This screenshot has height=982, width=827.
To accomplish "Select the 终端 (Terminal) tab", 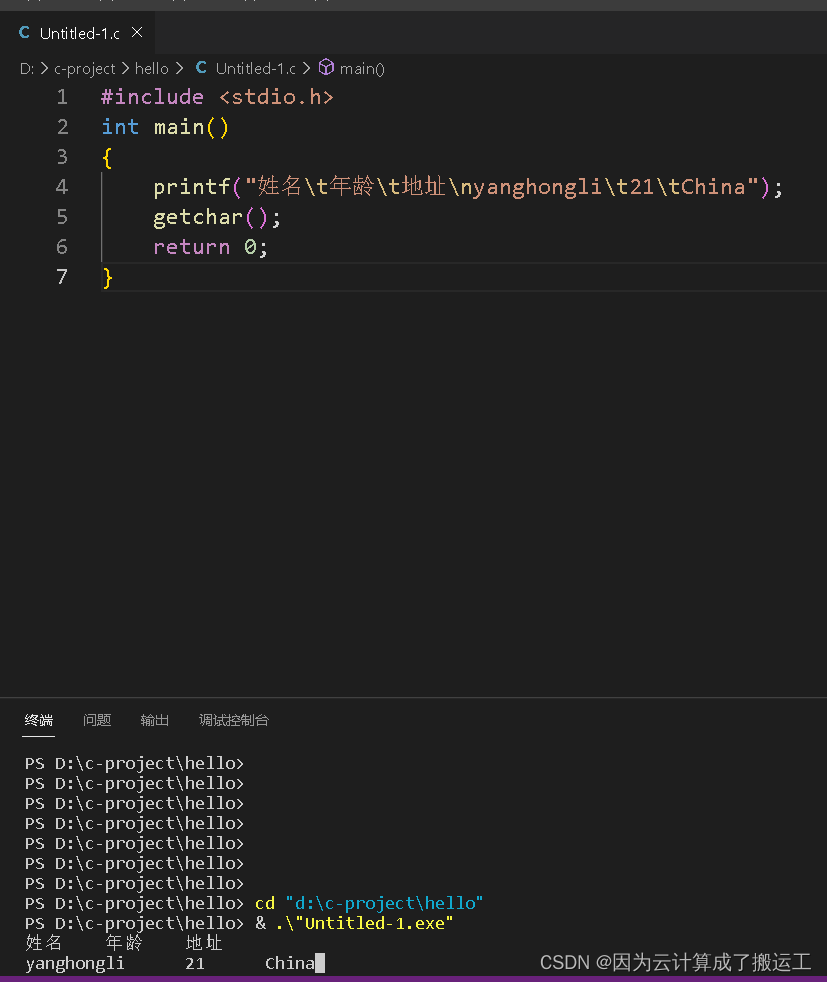I will coord(38,720).
